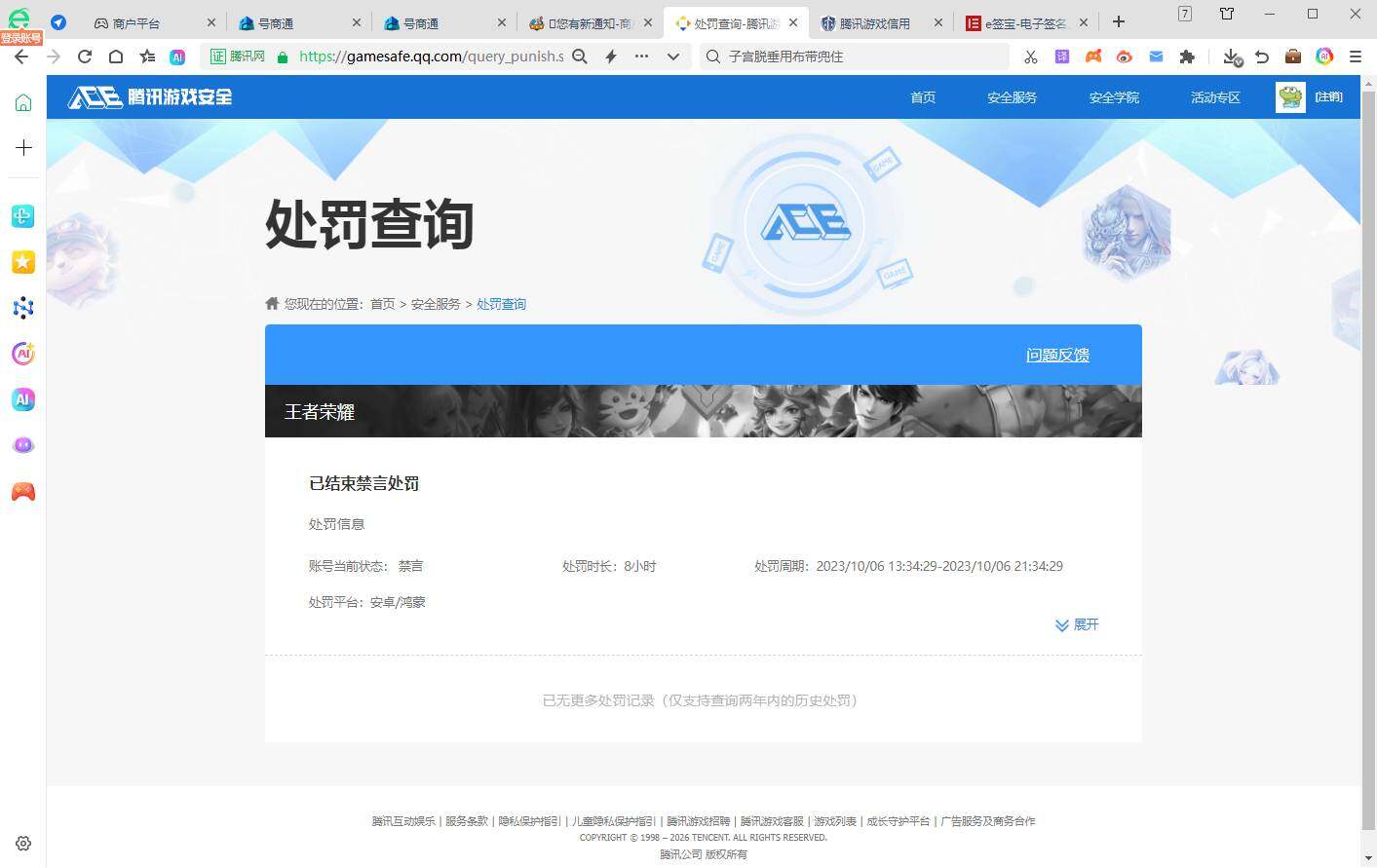Open the AI assistant icon in the left sidebar

pyautogui.click(x=22, y=399)
